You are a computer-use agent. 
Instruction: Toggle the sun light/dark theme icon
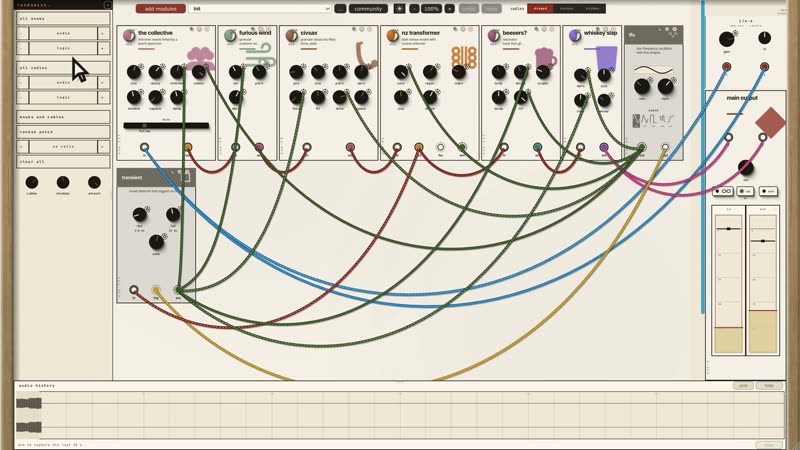coord(399,9)
